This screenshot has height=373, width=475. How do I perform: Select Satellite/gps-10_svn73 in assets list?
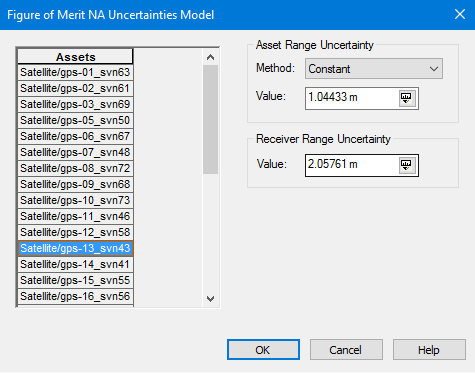(76, 200)
